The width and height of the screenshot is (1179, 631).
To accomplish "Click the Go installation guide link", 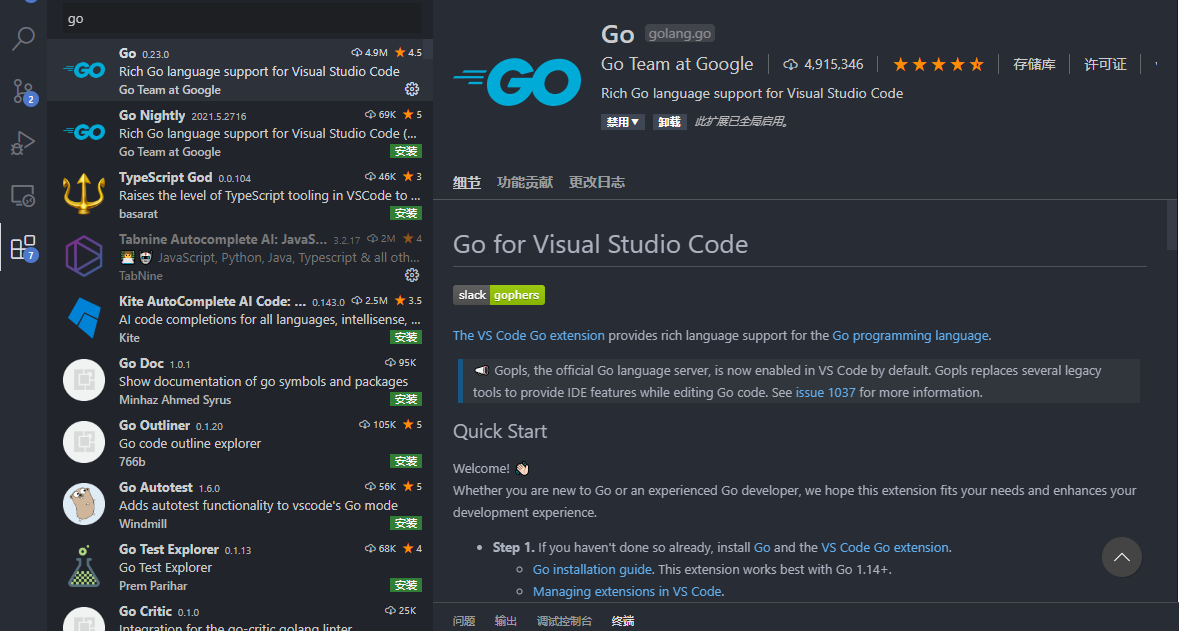I will click(x=592, y=569).
